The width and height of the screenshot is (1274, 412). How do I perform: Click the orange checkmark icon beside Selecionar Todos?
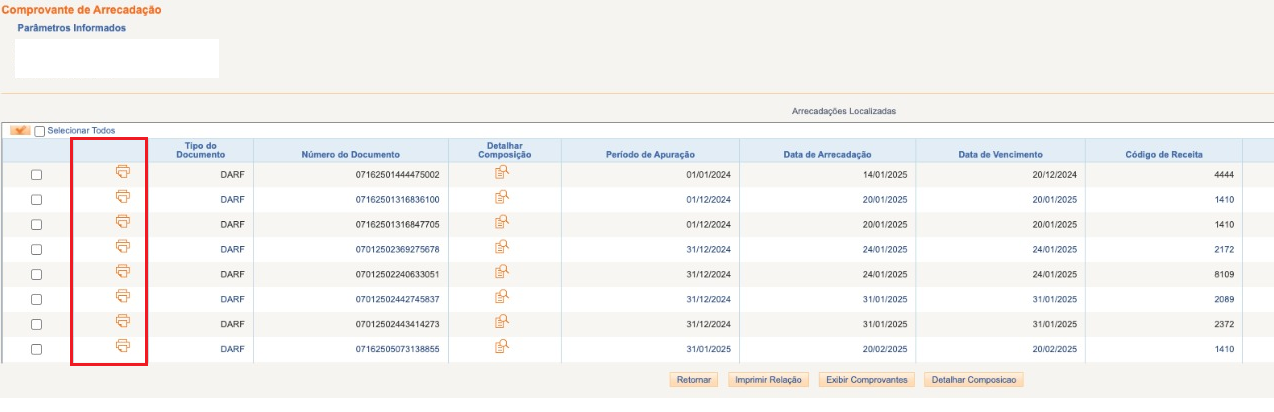20,130
